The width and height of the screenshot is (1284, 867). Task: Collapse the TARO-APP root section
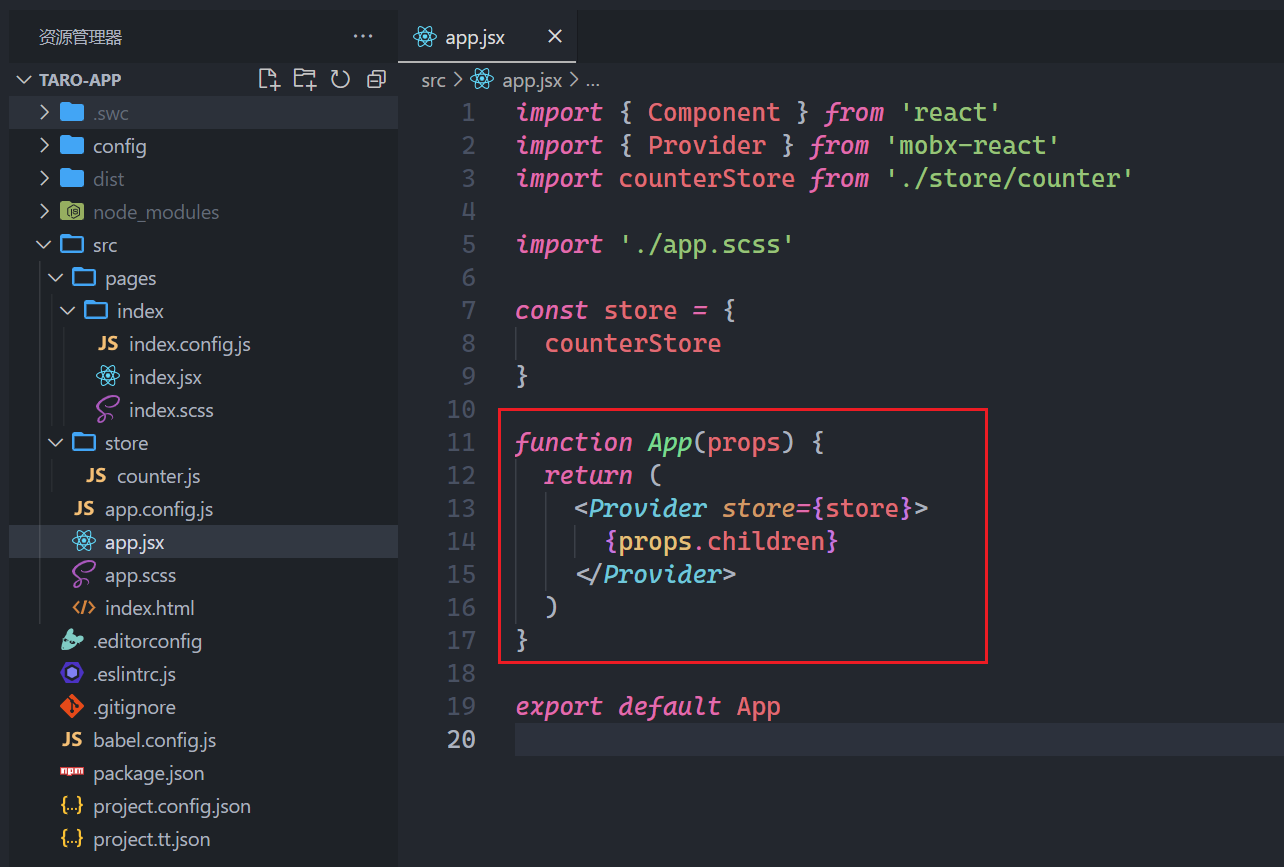(24, 80)
